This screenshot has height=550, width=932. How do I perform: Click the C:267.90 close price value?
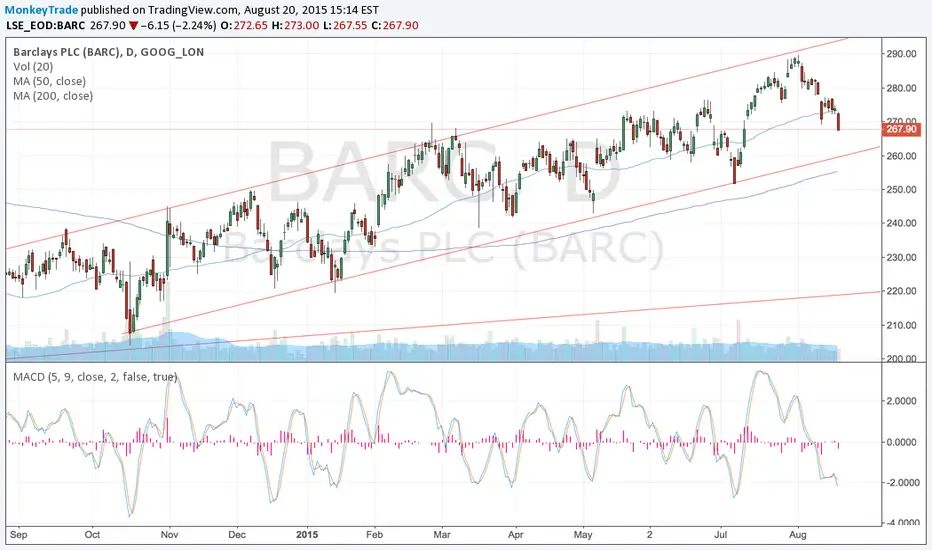[x=395, y=26]
